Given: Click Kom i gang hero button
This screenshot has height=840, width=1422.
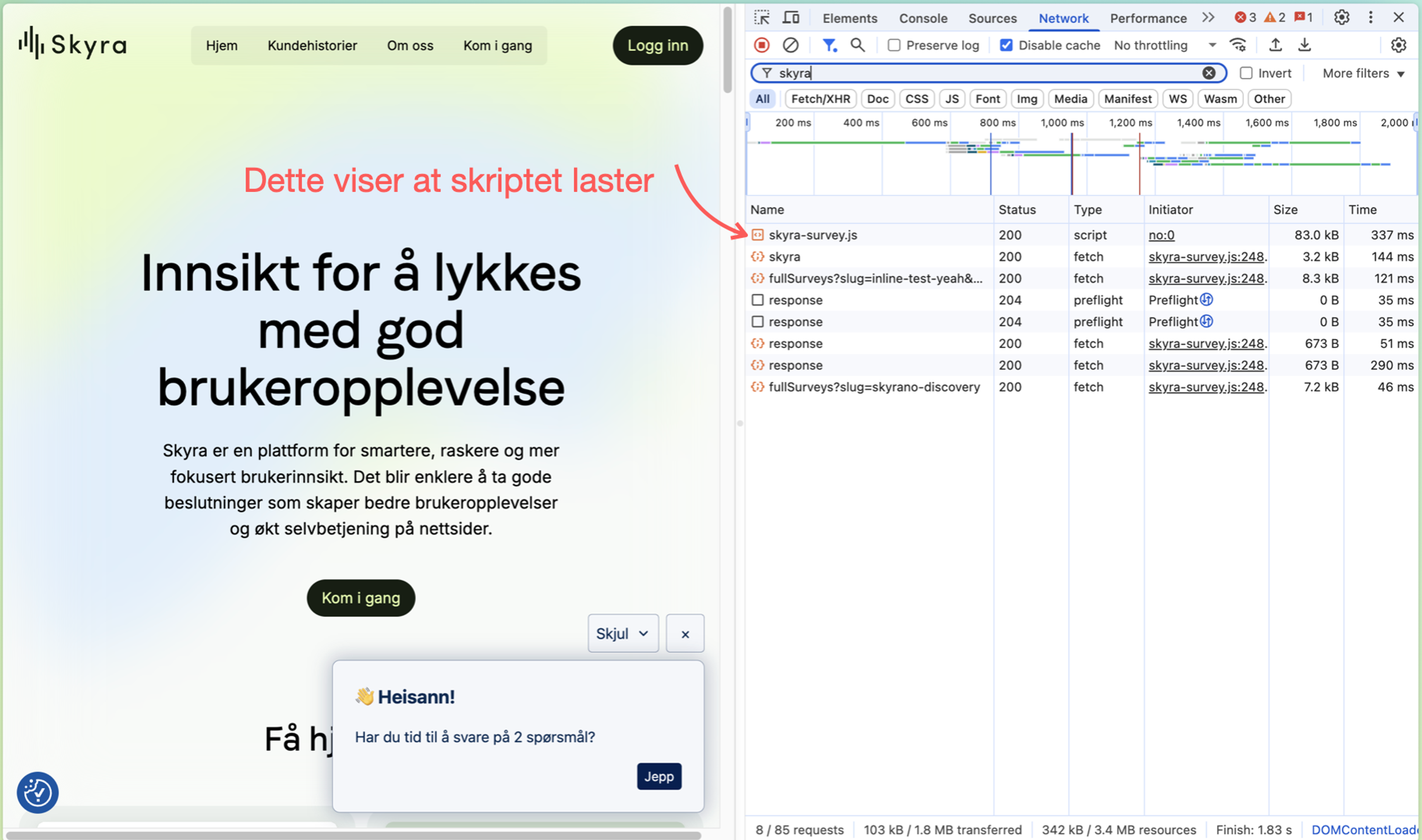Looking at the screenshot, I should point(361,598).
